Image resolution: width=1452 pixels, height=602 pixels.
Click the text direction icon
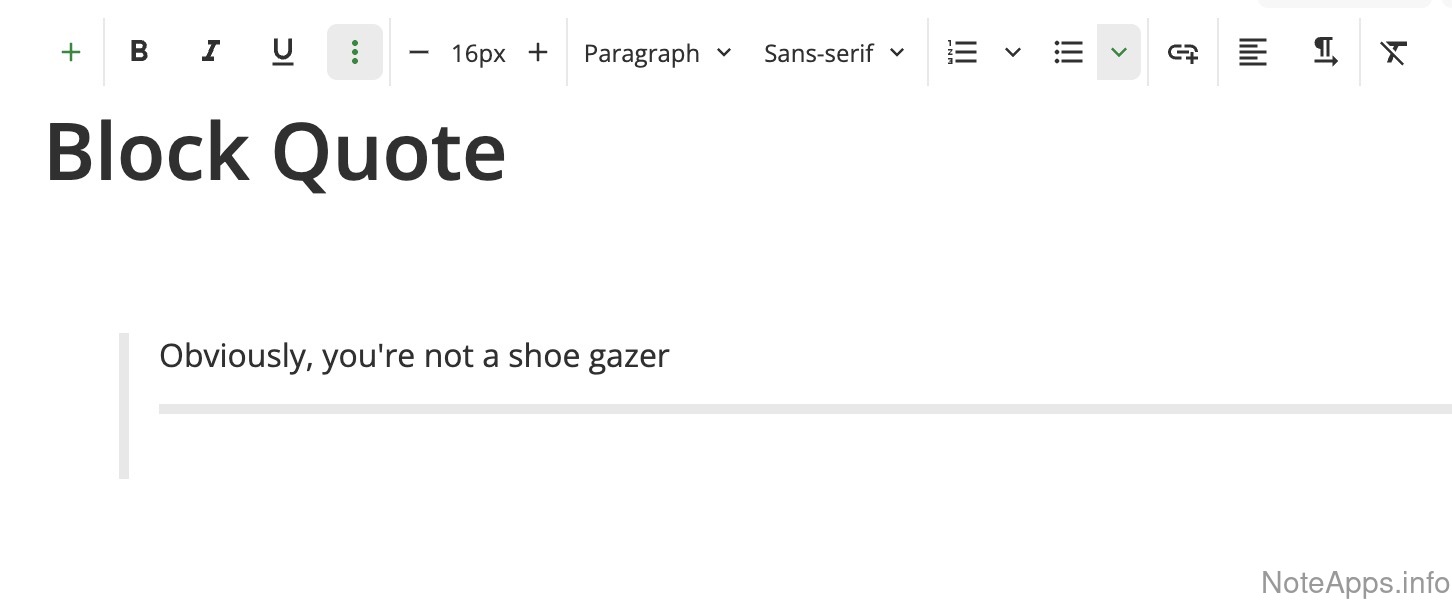click(x=1325, y=52)
